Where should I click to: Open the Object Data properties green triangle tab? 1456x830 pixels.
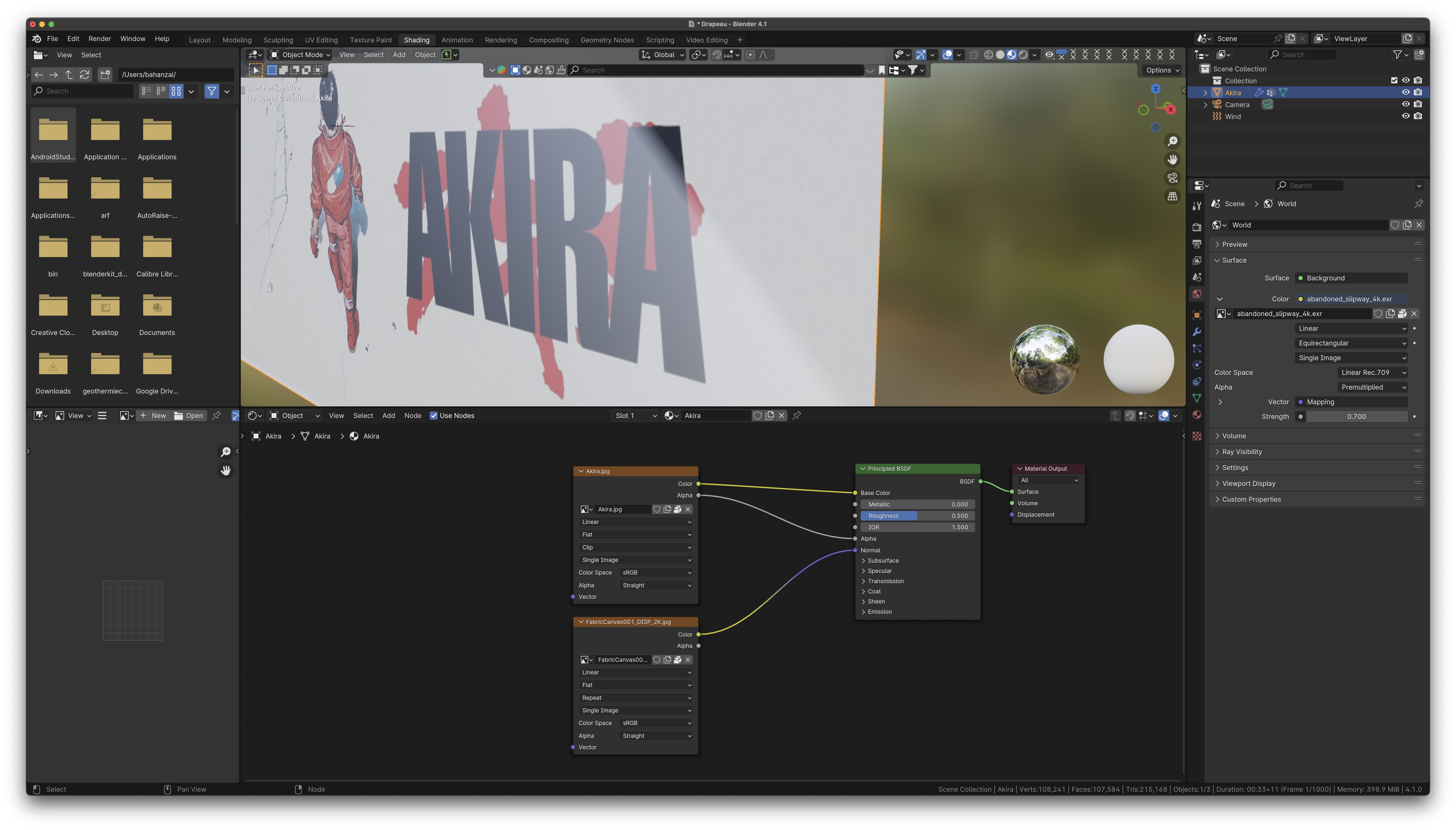point(1197,398)
